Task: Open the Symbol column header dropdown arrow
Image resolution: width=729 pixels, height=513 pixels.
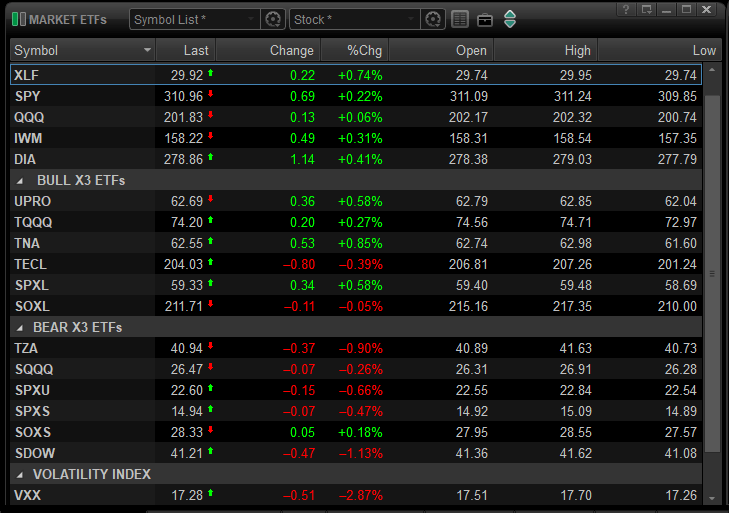Action: point(148,50)
